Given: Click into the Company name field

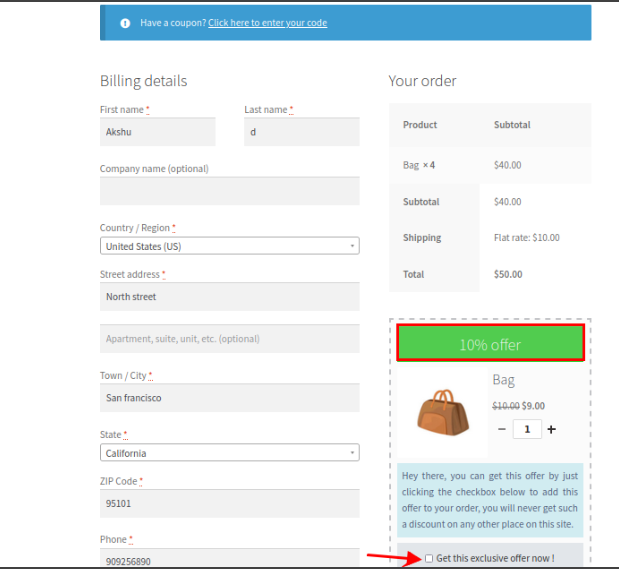Looking at the screenshot, I should coord(229,191).
